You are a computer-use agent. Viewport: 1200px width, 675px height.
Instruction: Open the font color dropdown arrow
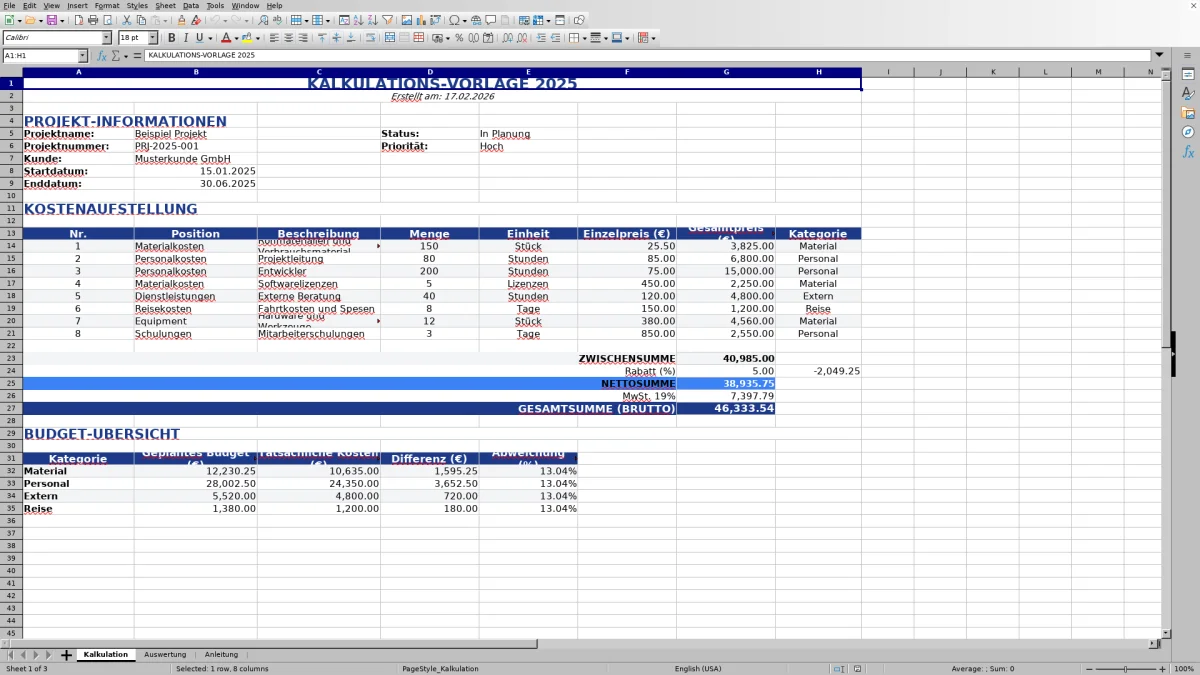(x=236, y=38)
